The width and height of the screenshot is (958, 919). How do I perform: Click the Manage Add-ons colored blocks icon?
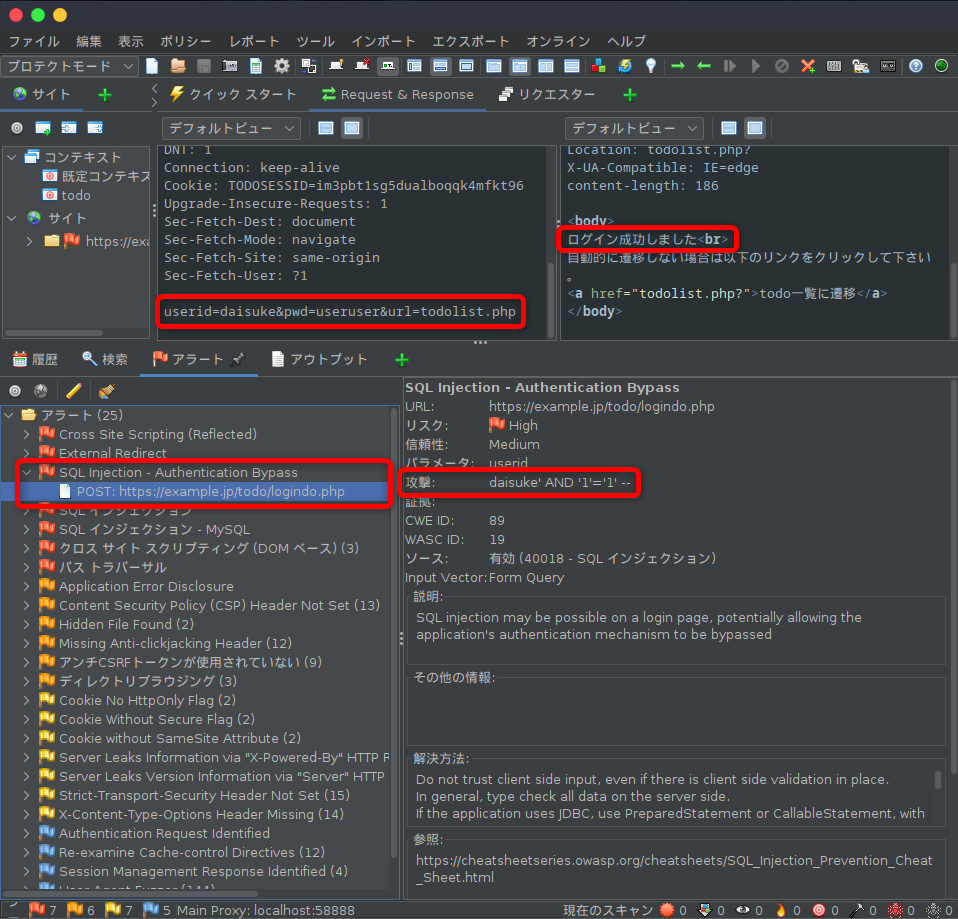599,66
